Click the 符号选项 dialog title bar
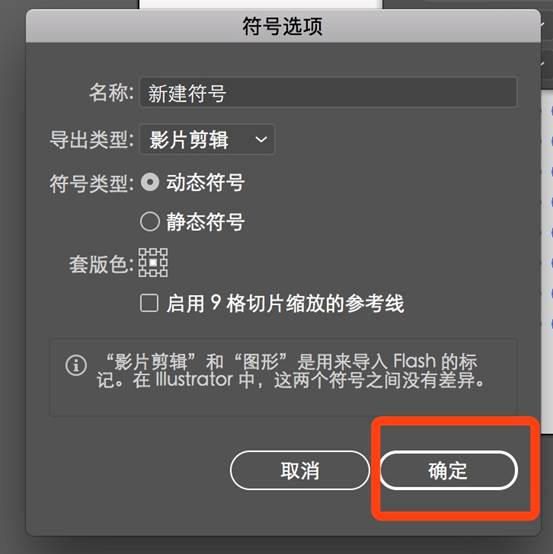Screen dimensions: 553x554 (283, 26)
